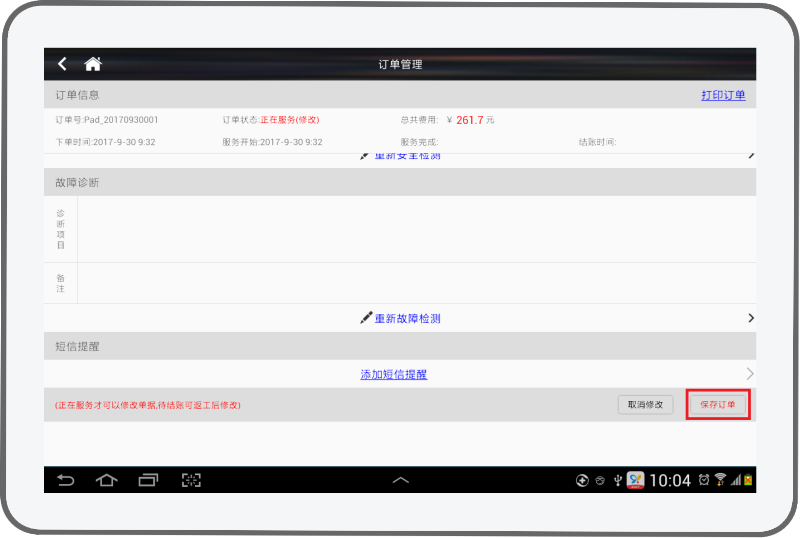Open the 添加短信提醒 link
The width and height of the screenshot is (800, 538).
[394, 374]
